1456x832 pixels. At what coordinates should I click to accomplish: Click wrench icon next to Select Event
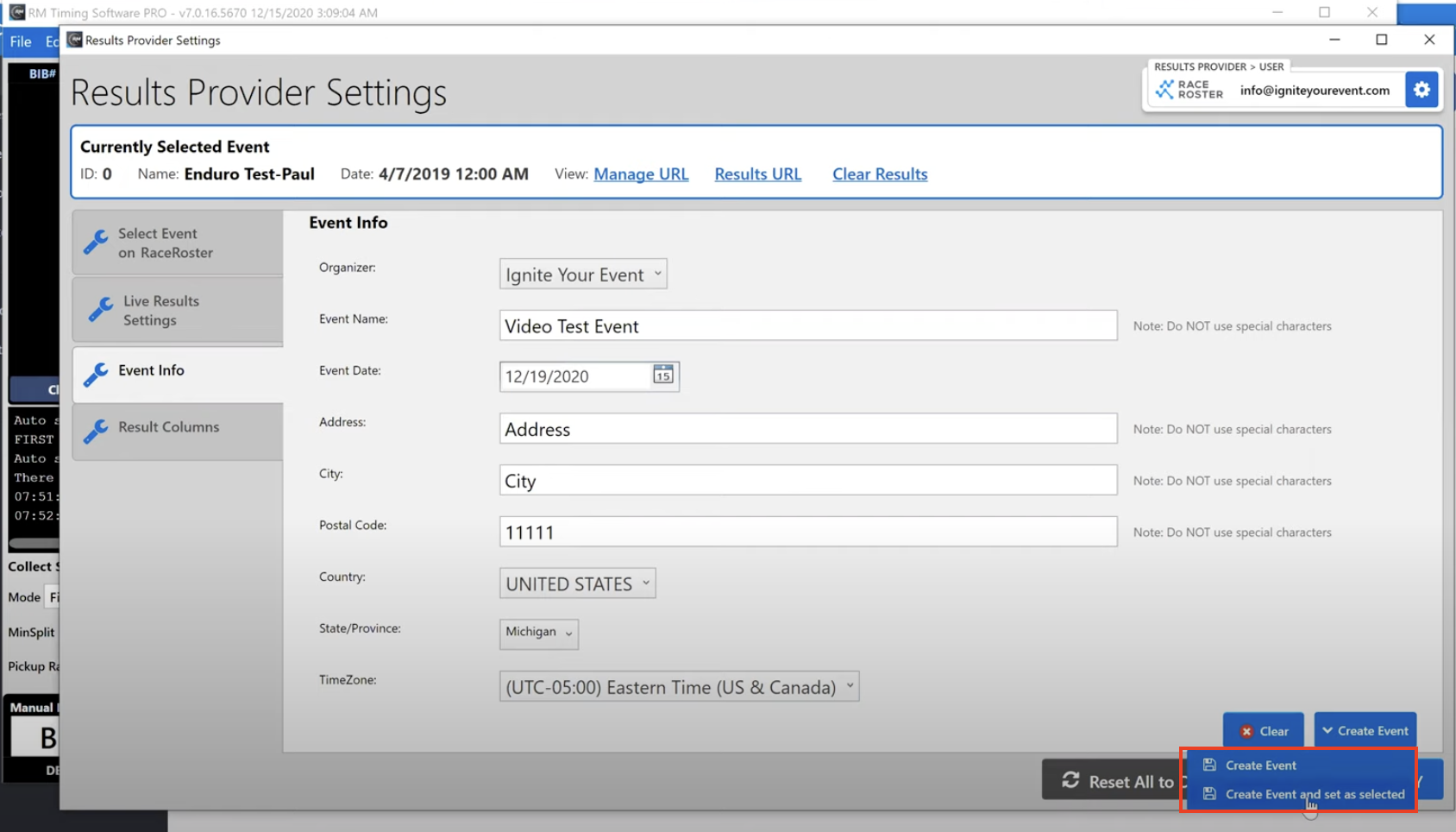(96, 243)
